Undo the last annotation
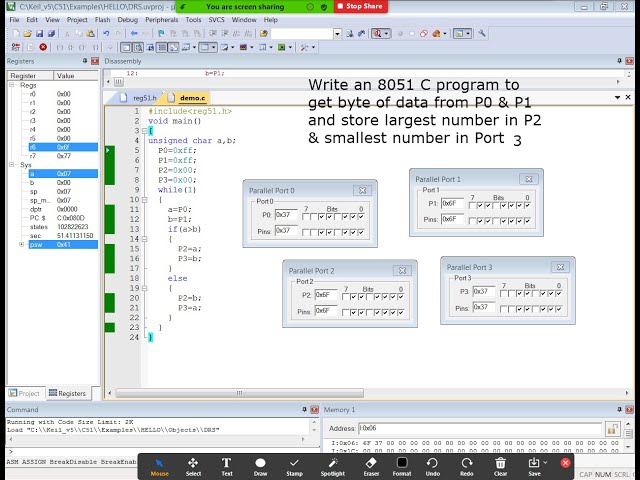The width and height of the screenshot is (640, 480). pyautogui.click(x=433, y=464)
